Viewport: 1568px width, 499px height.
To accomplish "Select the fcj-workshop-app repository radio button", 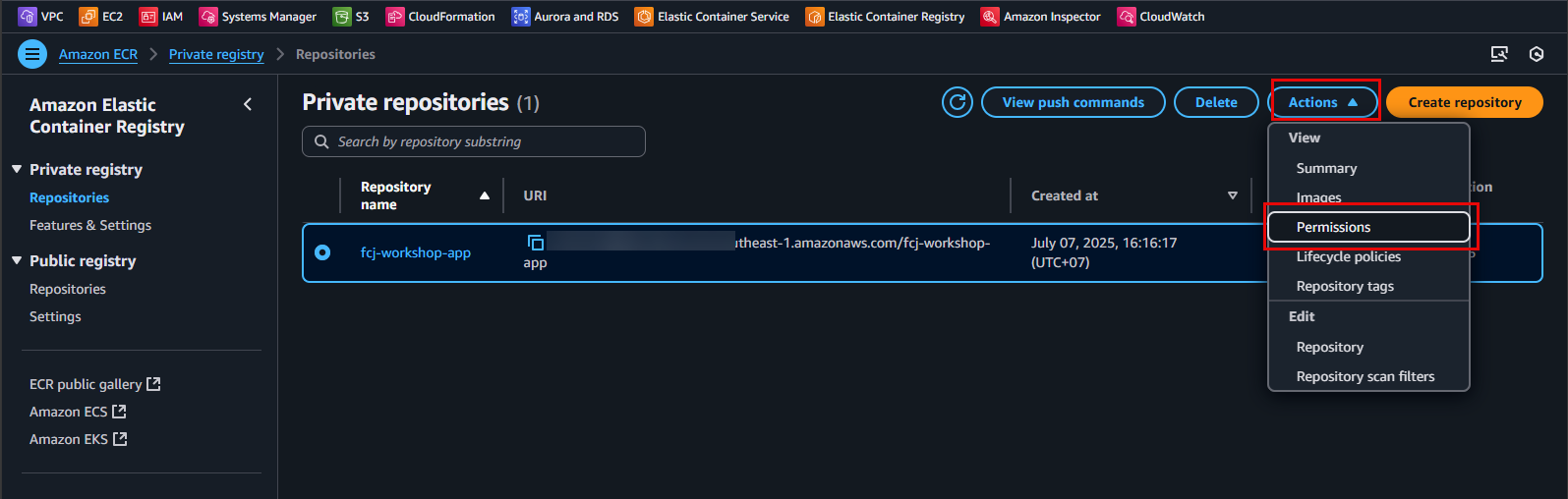I will (322, 252).
